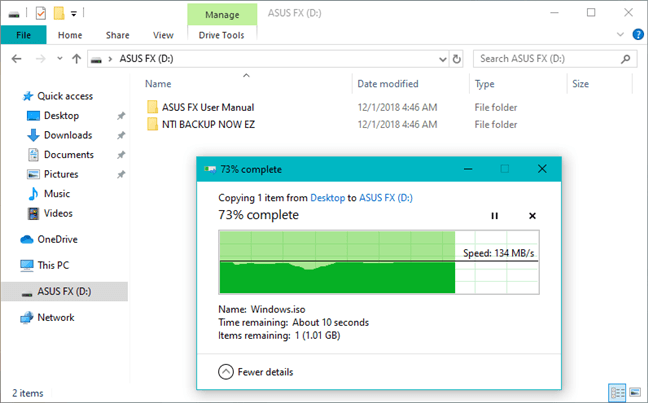
Task: Sort by the Name column header
Action: pos(158,84)
